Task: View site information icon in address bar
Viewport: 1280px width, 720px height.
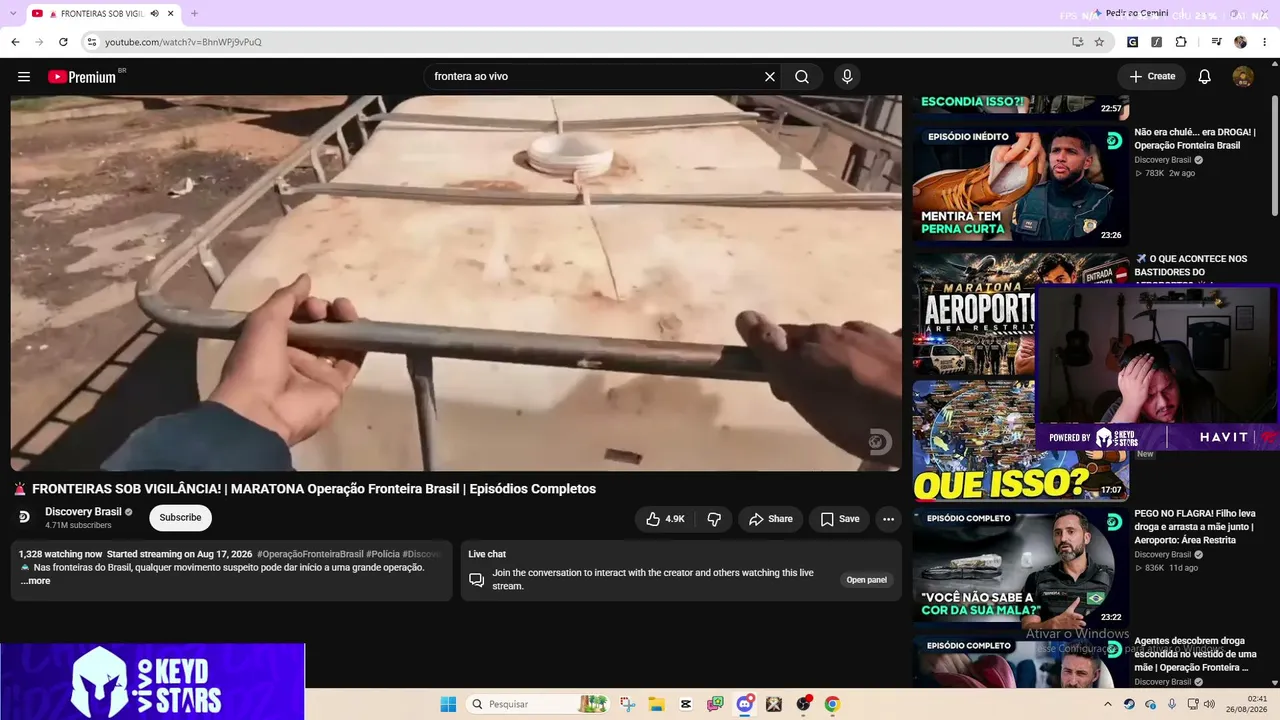Action: (92, 42)
